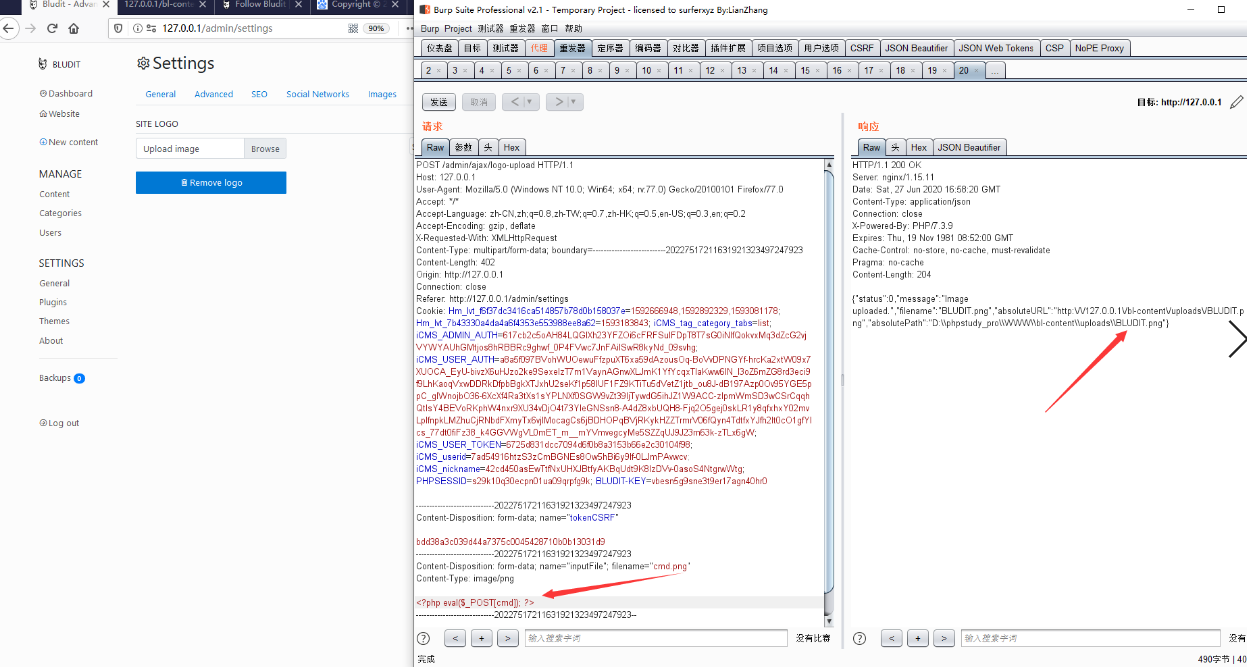Select the Advanced settings tab
The height and width of the screenshot is (667, 1247).
214,94
